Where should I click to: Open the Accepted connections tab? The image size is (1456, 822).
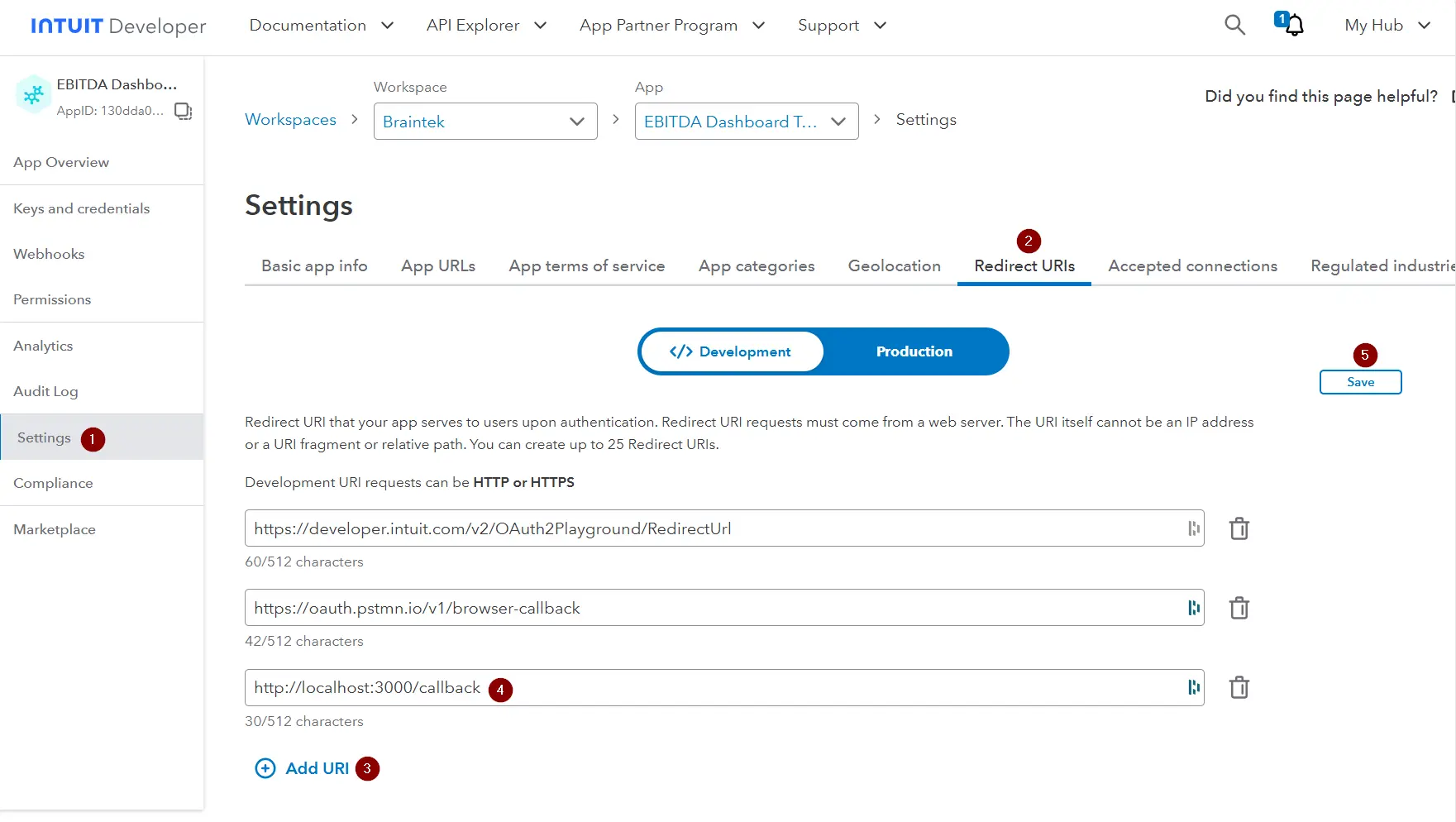1192,265
